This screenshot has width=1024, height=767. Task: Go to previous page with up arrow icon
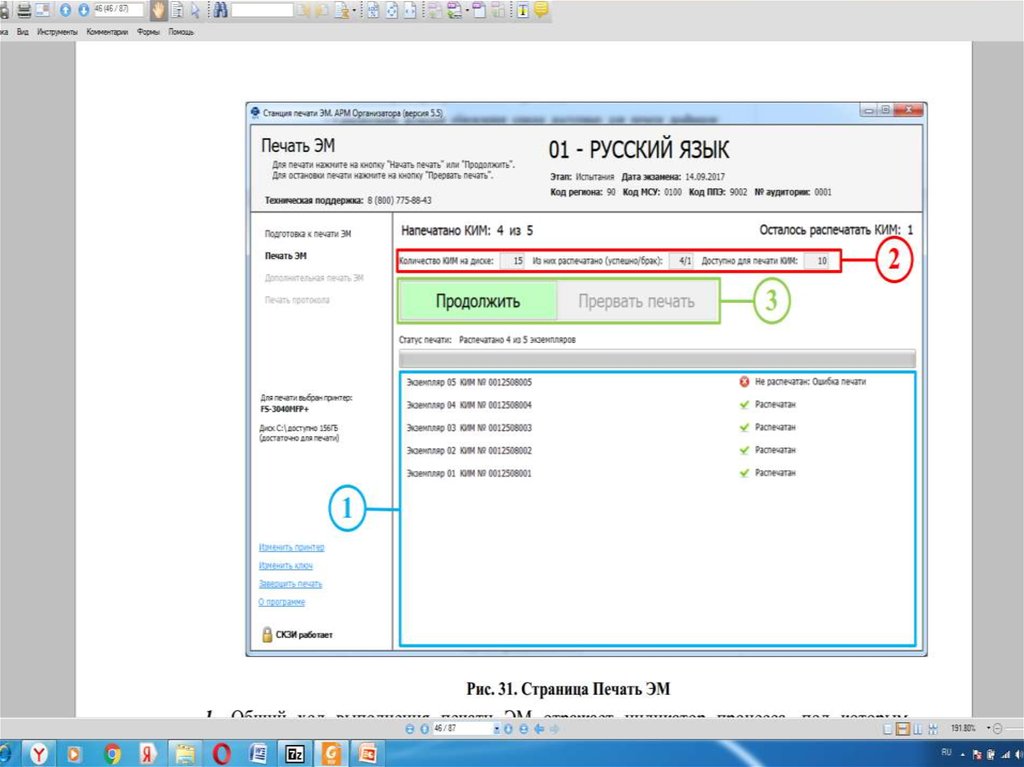click(65, 10)
